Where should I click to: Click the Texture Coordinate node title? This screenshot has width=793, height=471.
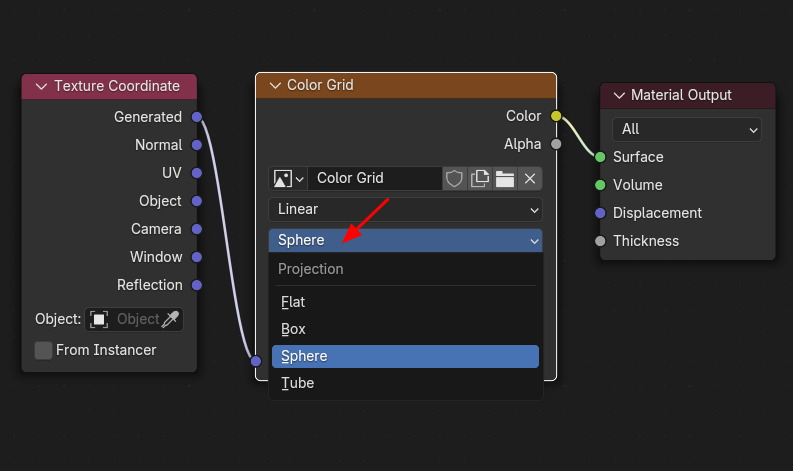click(117, 86)
